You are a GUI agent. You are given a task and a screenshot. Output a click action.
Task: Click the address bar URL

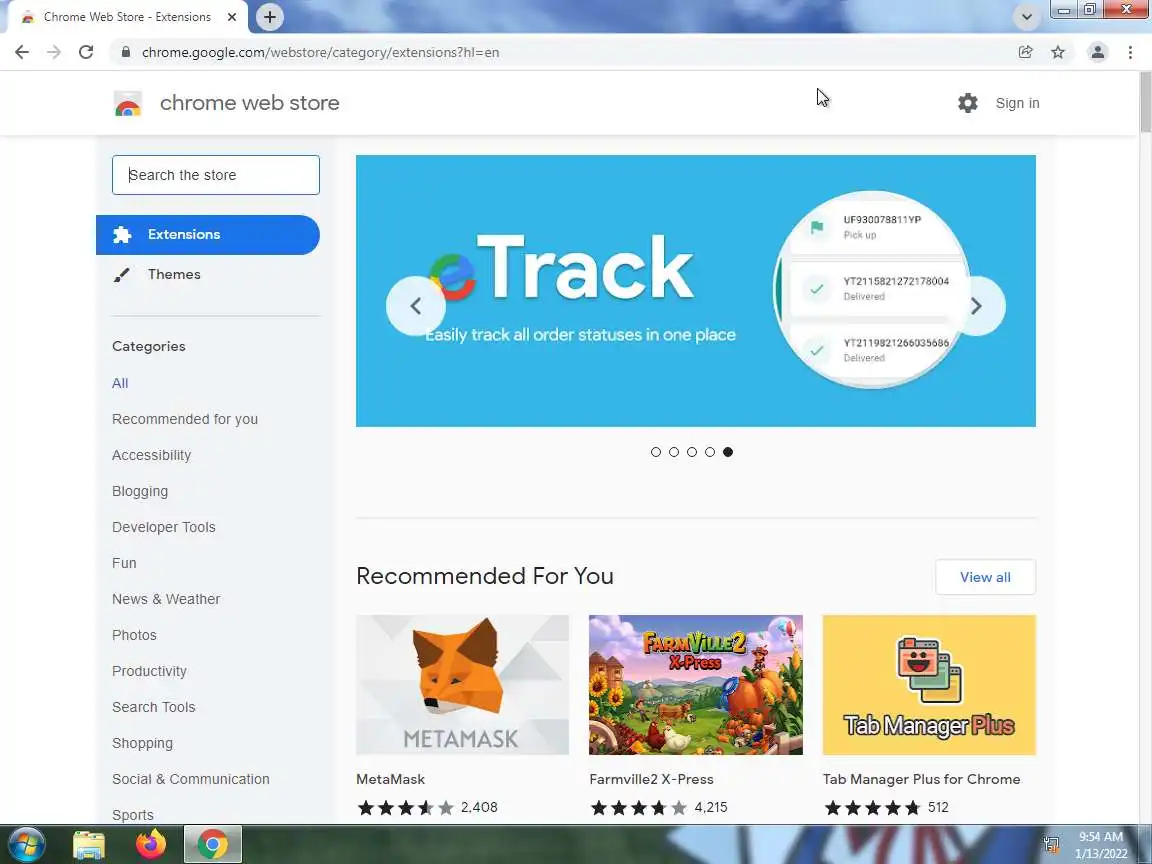[320, 52]
